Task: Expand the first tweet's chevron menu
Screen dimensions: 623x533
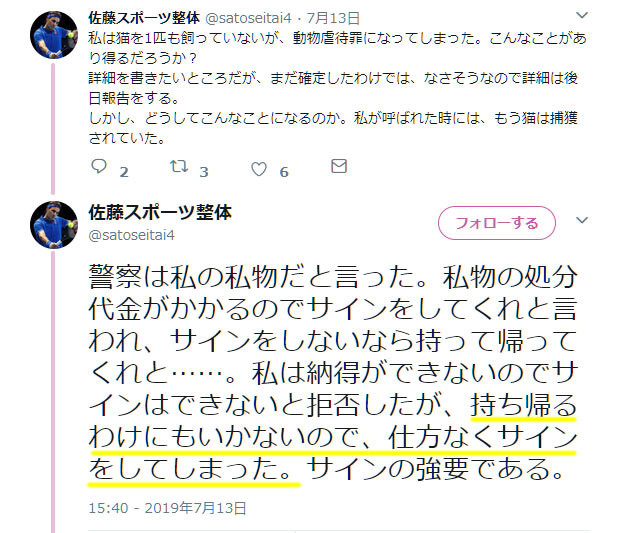Action: point(582,16)
